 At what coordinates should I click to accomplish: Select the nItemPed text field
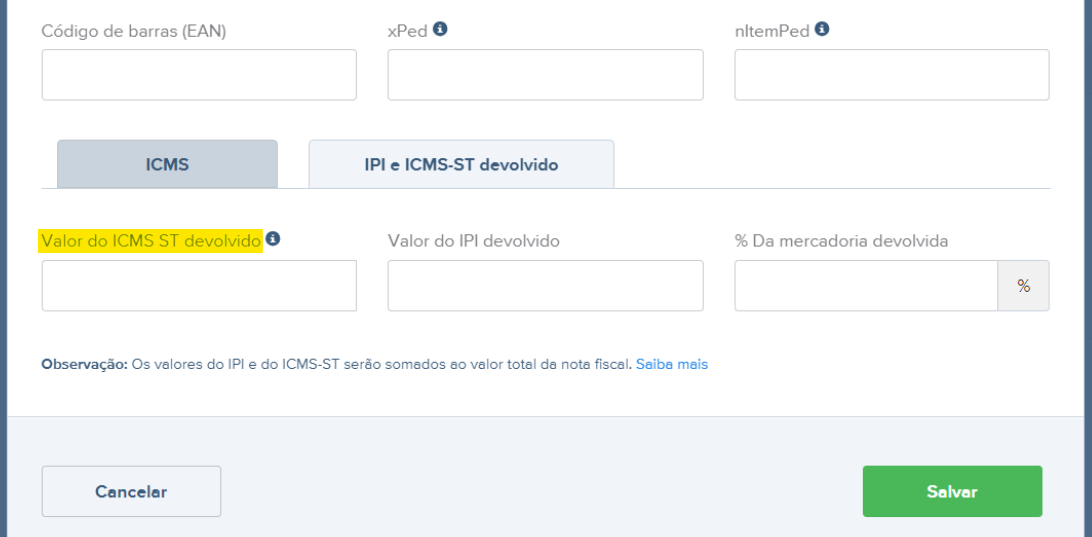tap(891, 75)
